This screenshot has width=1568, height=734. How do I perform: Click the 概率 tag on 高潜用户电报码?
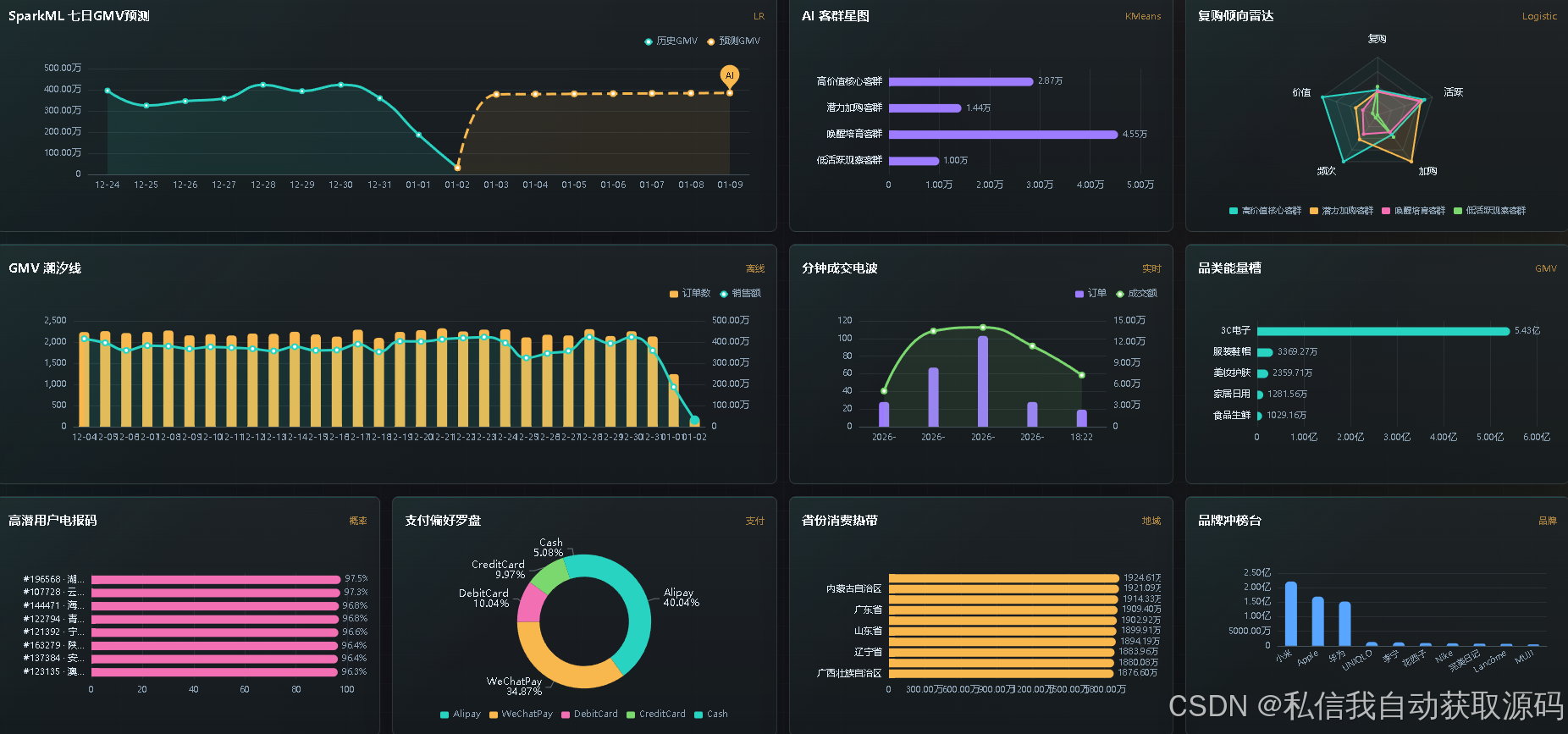[358, 521]
